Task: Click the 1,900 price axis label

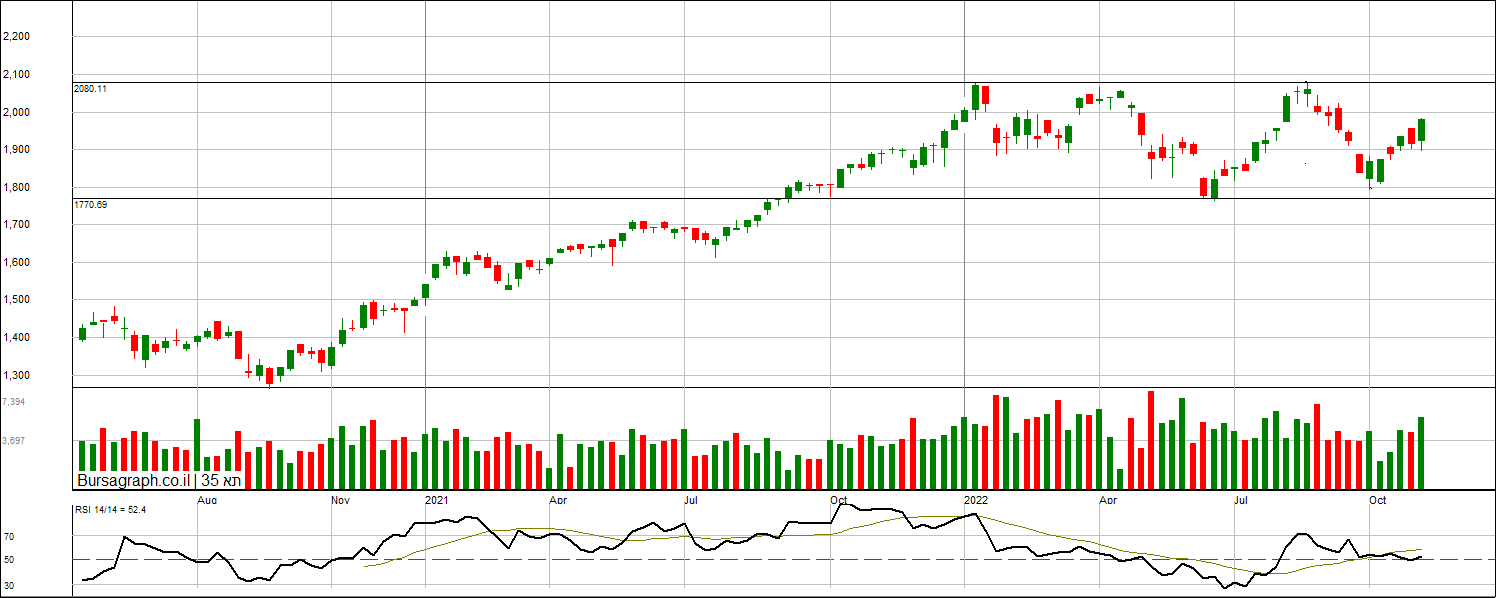Action: click(x=16, y=150)
